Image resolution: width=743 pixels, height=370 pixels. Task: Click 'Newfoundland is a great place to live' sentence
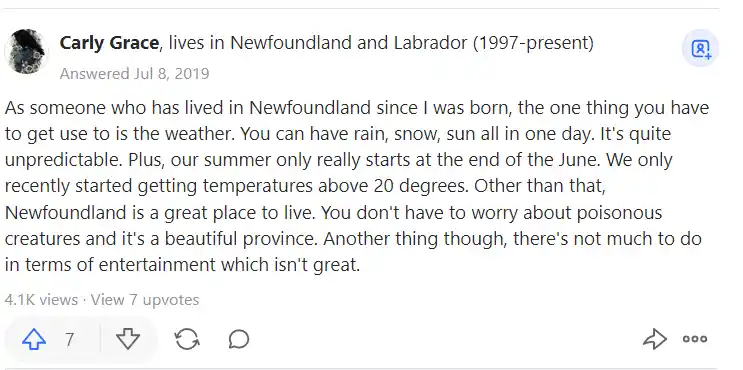click(160, 212)
